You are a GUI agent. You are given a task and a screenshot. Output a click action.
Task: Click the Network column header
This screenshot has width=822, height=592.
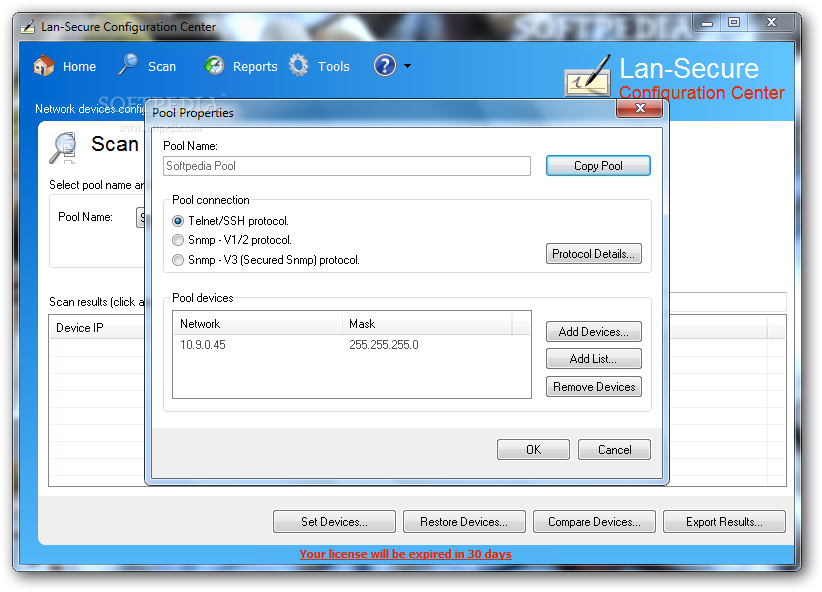(257, 324)
